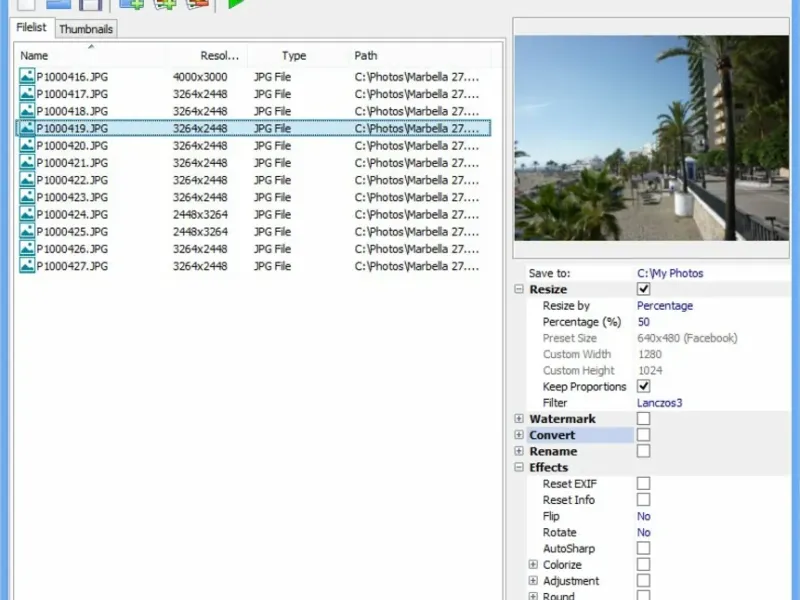Collapse the Effects section

519,467
